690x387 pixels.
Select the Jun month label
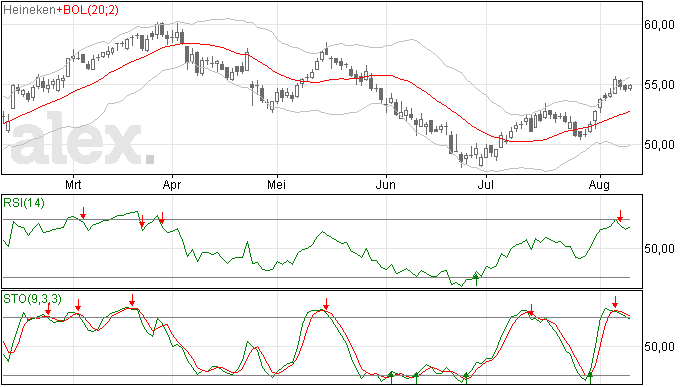[x=385, y=184]
